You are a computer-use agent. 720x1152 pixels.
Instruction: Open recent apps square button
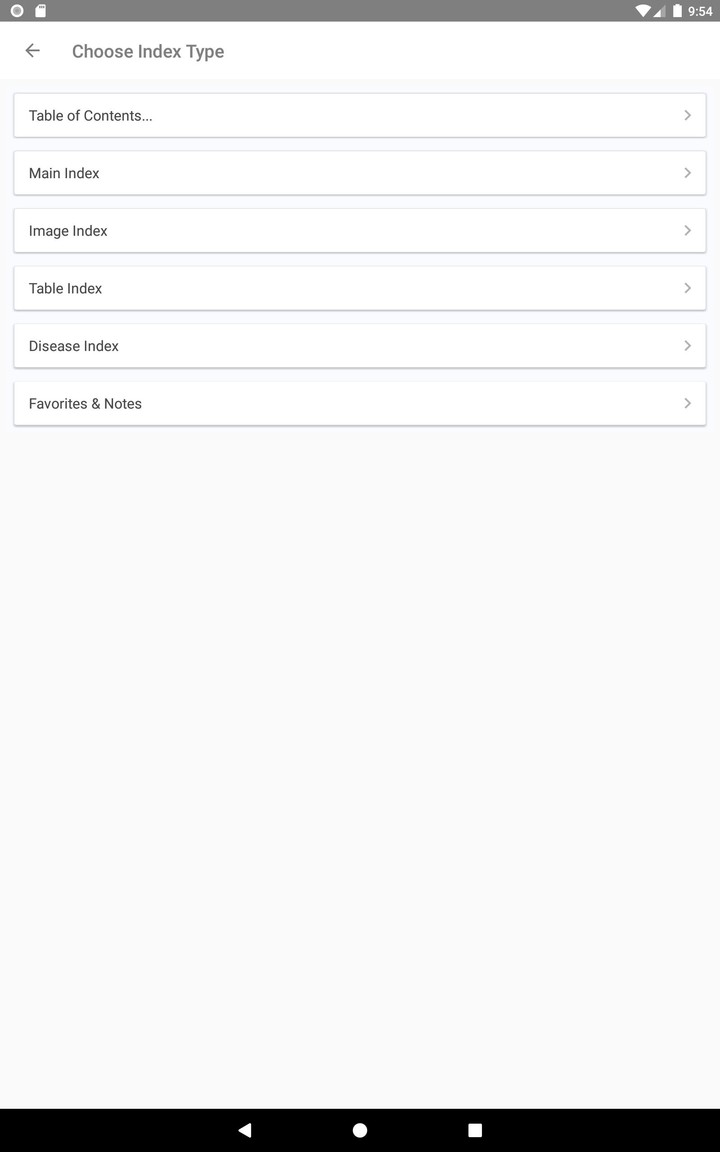click(475, 1130)
